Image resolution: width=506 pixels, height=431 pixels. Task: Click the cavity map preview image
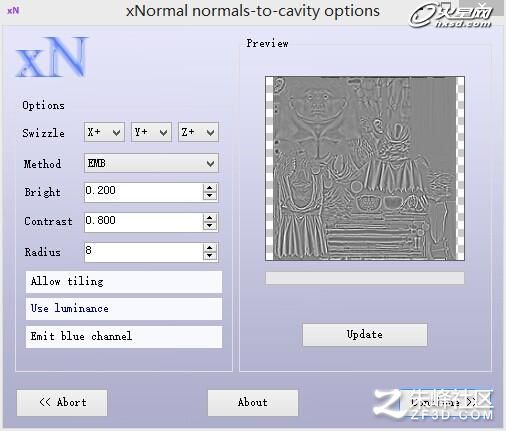pyautogui.click(x=365, y=168)
